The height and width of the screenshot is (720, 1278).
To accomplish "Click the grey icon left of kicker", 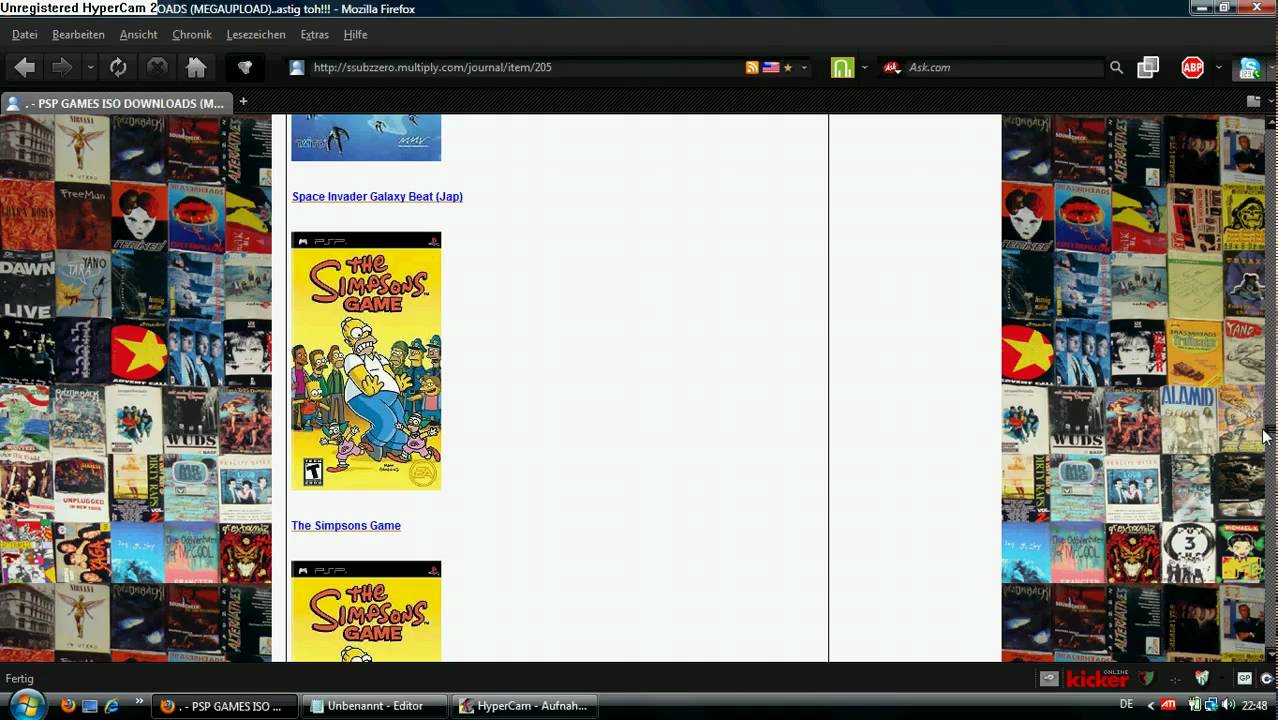I will [x=1048, y=678].
